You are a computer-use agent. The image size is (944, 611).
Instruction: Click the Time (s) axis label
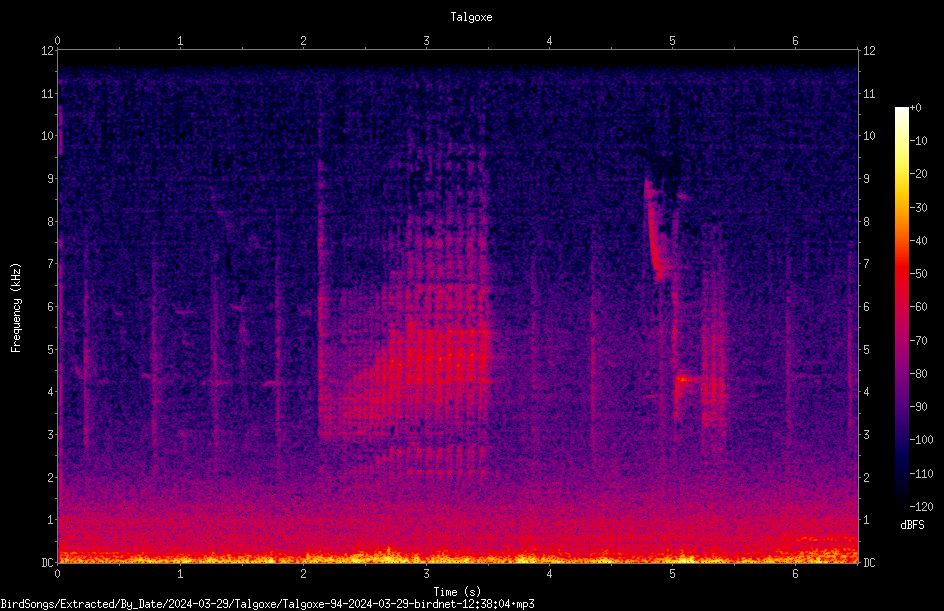click(x=457, y=592)
